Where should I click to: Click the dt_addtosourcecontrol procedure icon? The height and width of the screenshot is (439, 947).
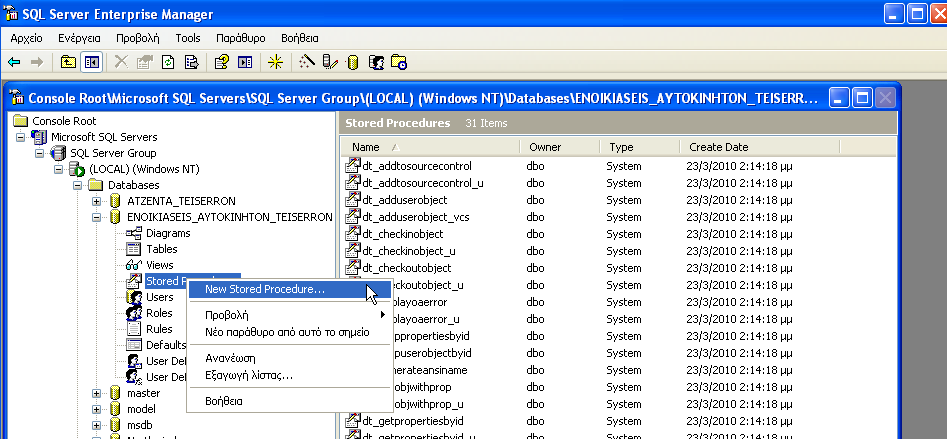(353, 165)
